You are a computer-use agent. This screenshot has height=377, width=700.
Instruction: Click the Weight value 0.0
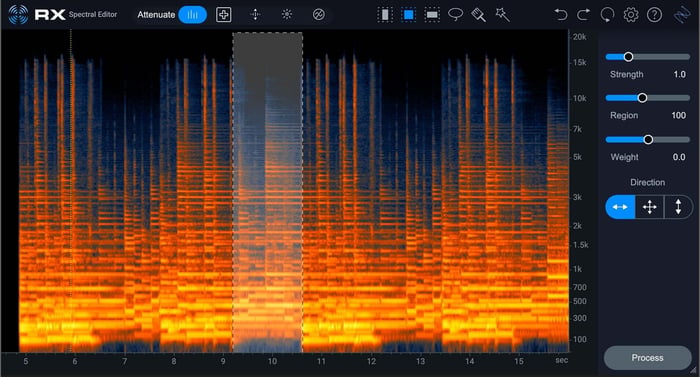click(679, 157)
